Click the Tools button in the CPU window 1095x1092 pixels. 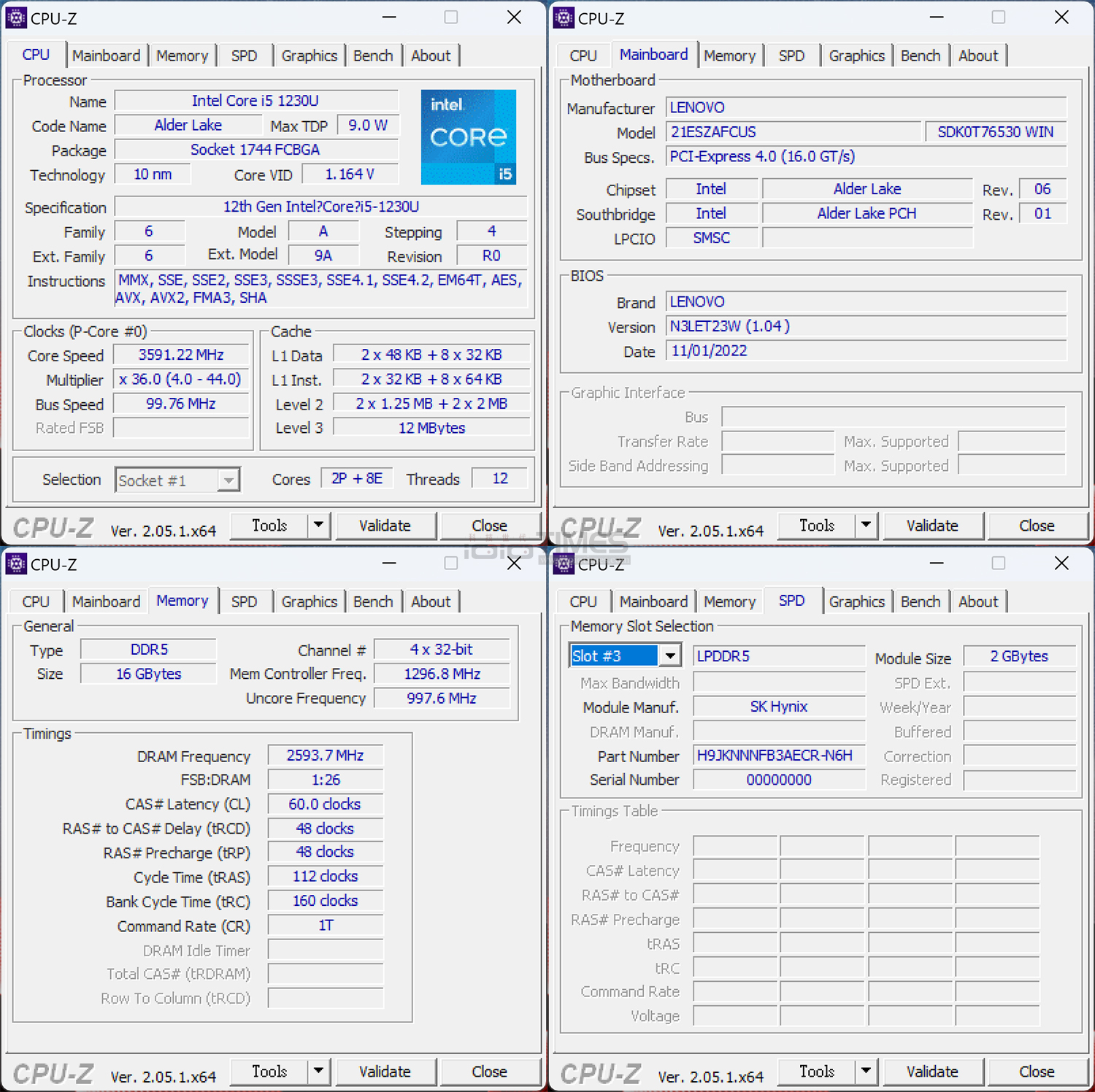[x=269, y=526]
